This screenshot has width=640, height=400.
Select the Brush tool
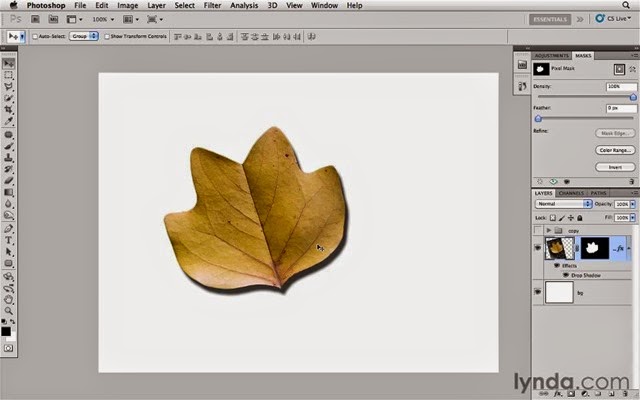tap(8, 146)
